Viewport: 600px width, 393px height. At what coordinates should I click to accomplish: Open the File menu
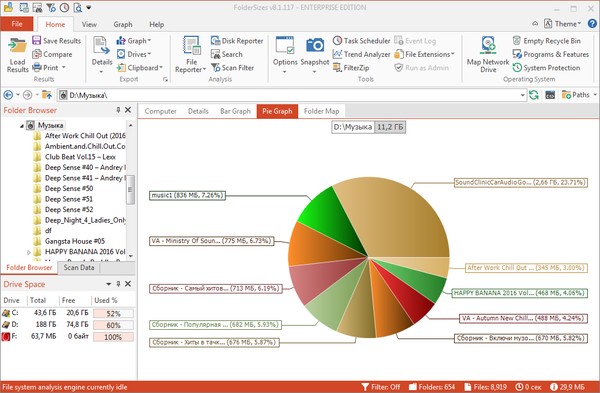[x=17, y=24]
